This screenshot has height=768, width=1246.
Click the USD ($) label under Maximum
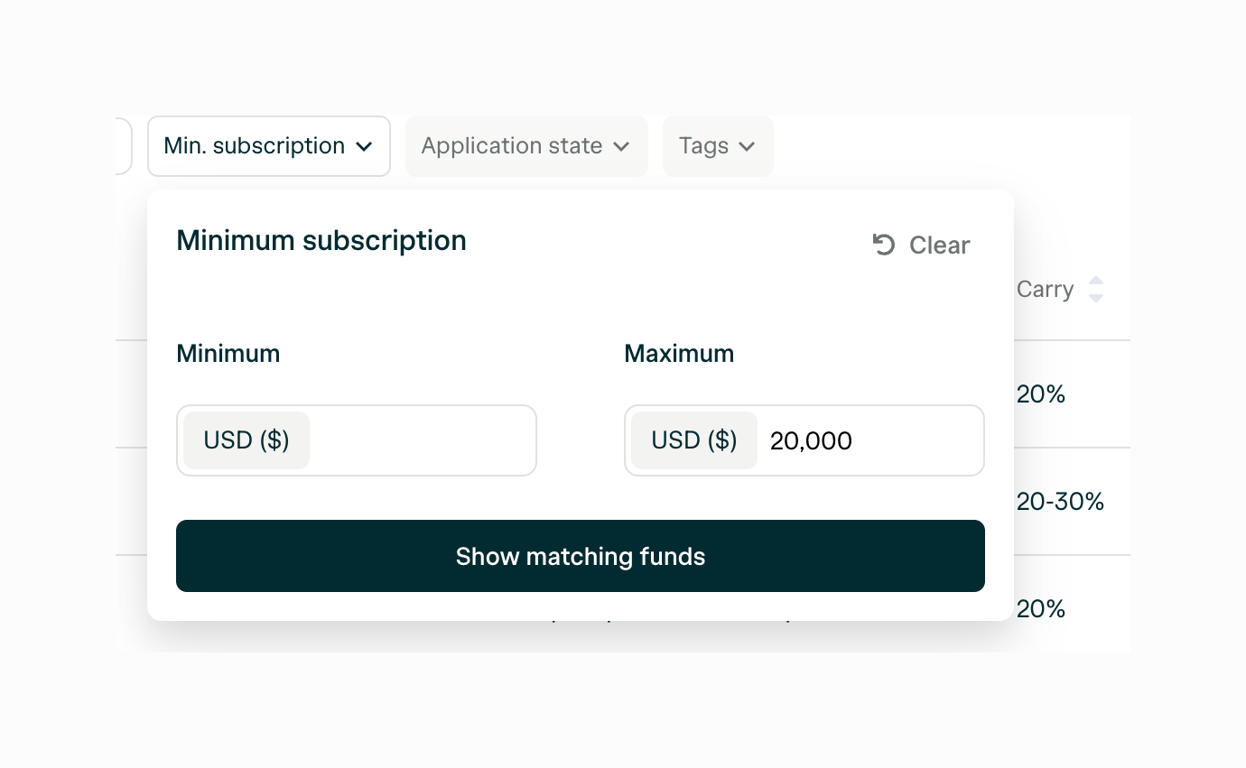(694, 441)
